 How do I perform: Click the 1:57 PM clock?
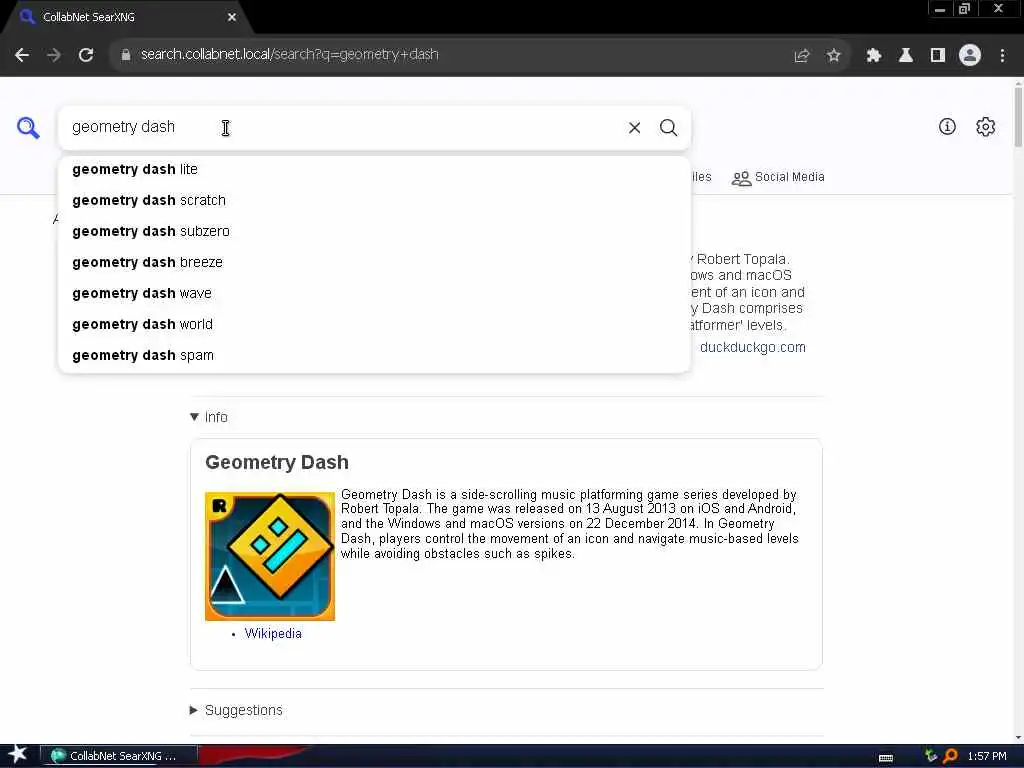coord(986,756)
